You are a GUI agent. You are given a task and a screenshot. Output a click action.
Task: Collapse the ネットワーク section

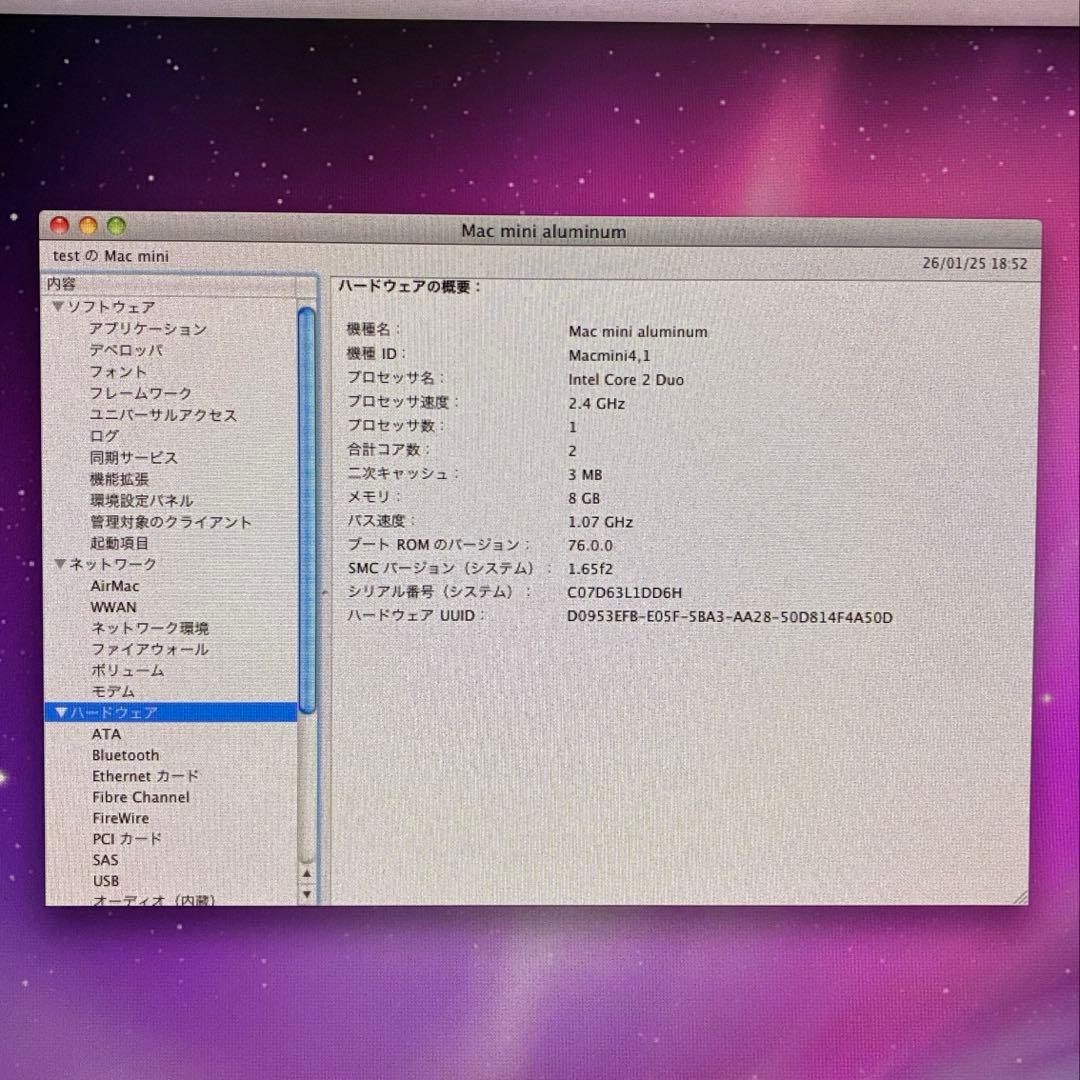point(60,564)
